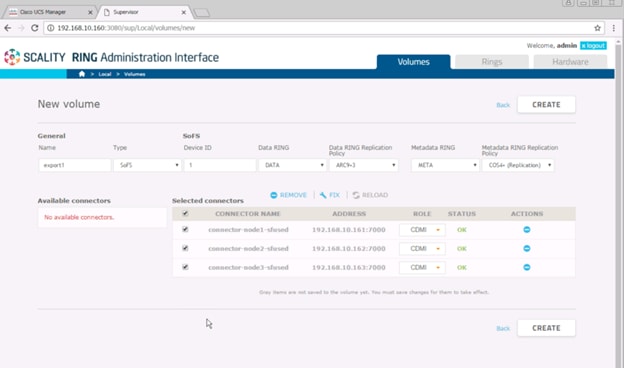Click the page vertical scrollbar
This screenshot has height=368, width=624.
tap(619, 203)
